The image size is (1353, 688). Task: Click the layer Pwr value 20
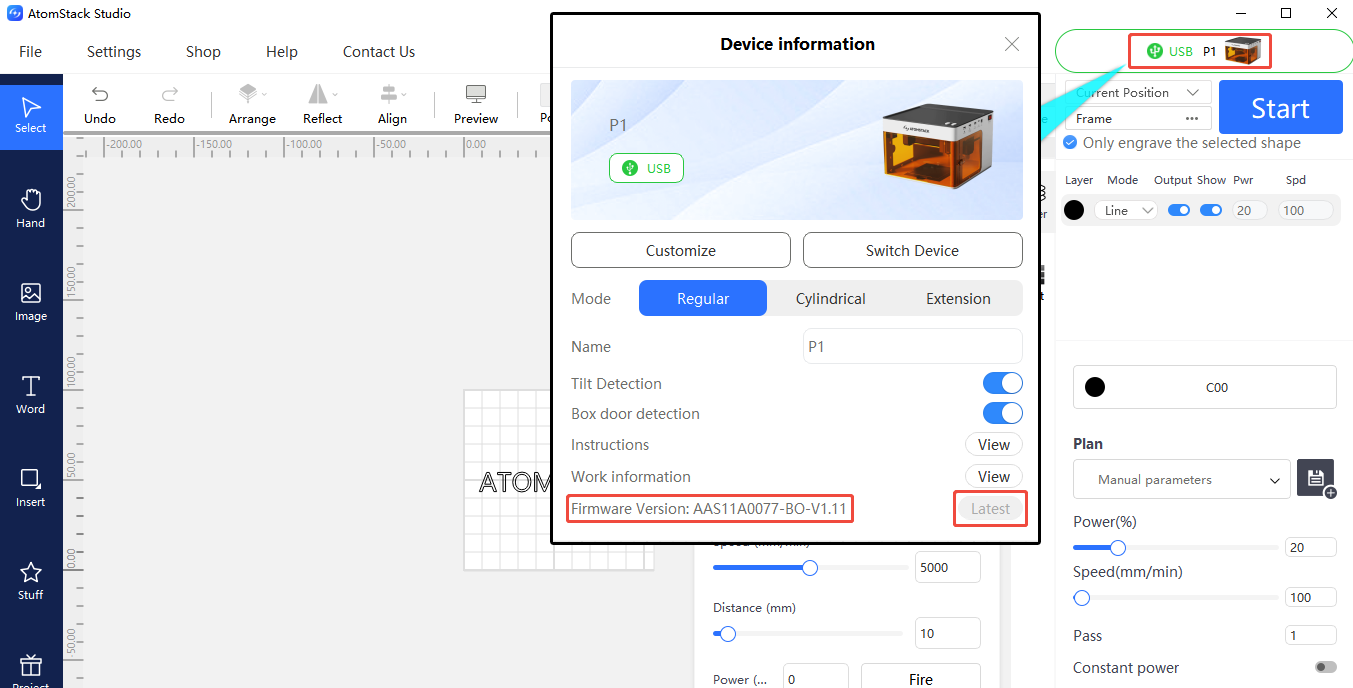point(1249,210)
